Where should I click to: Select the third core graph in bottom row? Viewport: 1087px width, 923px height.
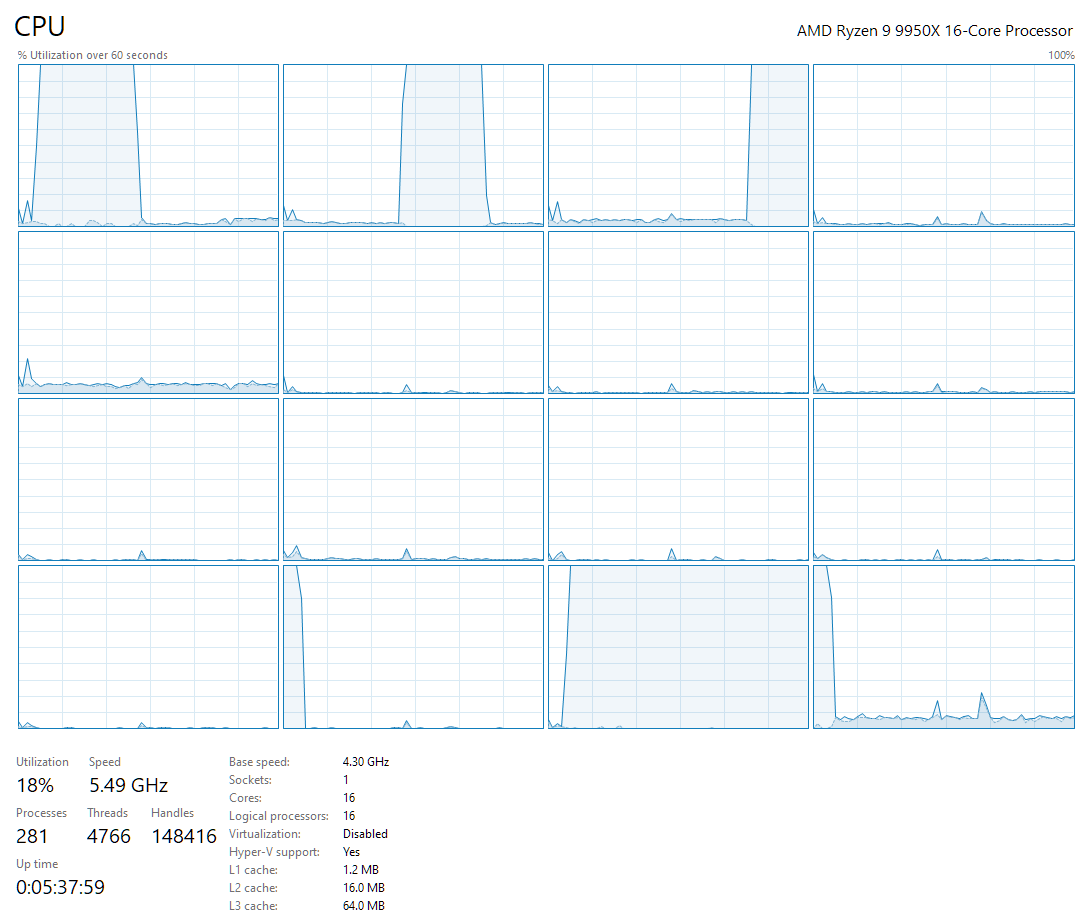point(678,647)
